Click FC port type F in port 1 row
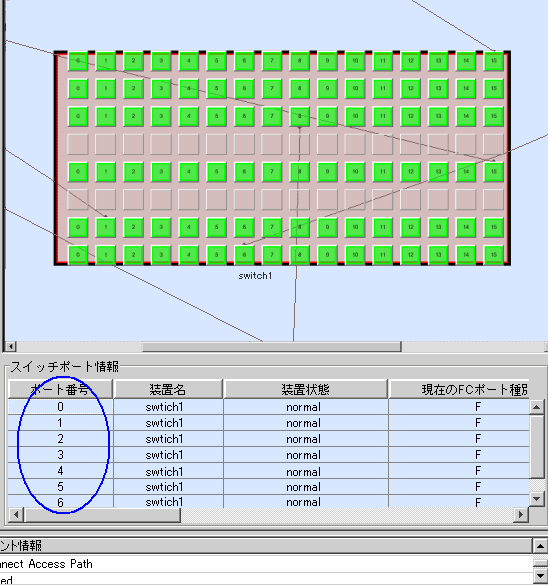Image resolution: width=548 pixels, height=585 pixels. click(478, 423)
